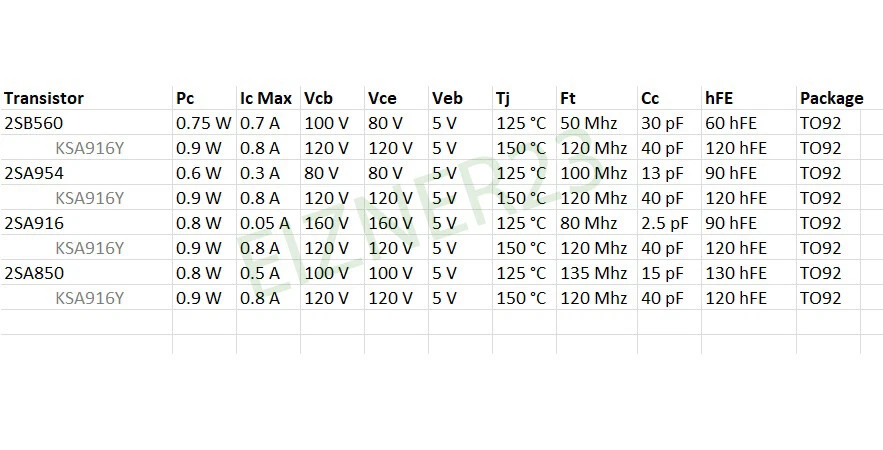
Task: Select the 2SA916 transistor cell
Action: coord(34,223)
